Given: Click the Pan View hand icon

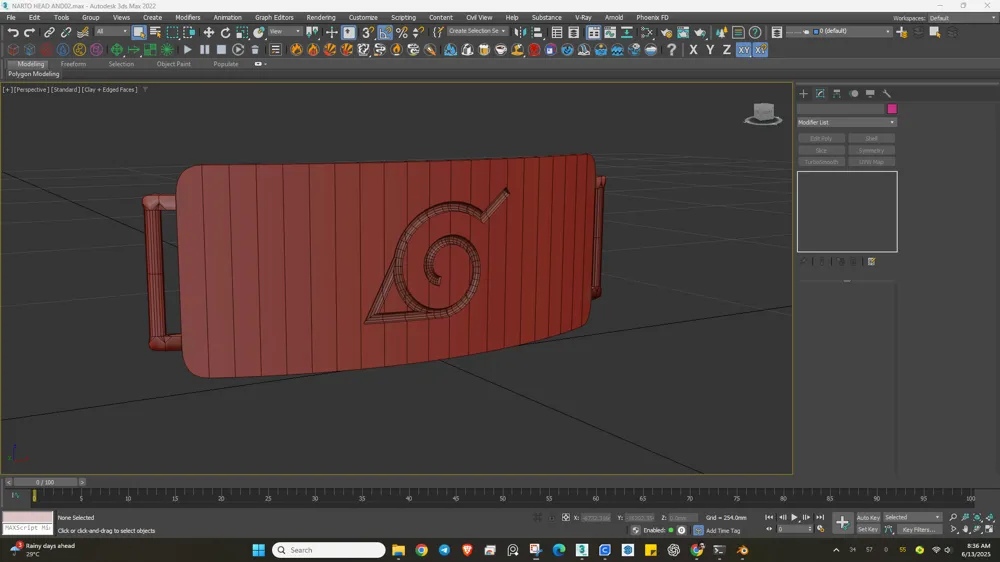Looking at the screenshot, I should pyautogui.click(x=965, y=529).
